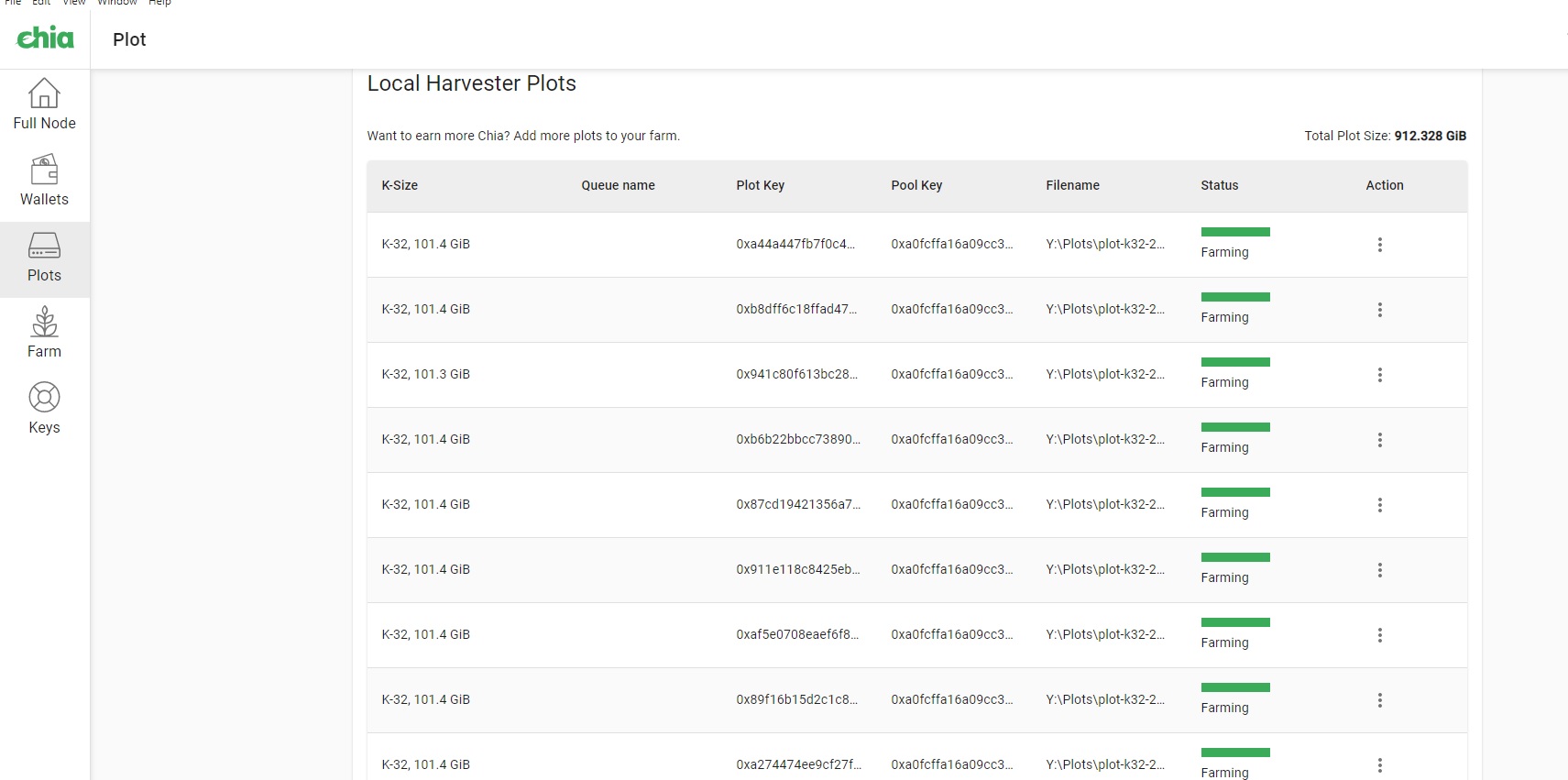Click progress bar of plot 0x941c80f613bc28
Viewport: 1568px width, 780px height.
pos(1235,362)
